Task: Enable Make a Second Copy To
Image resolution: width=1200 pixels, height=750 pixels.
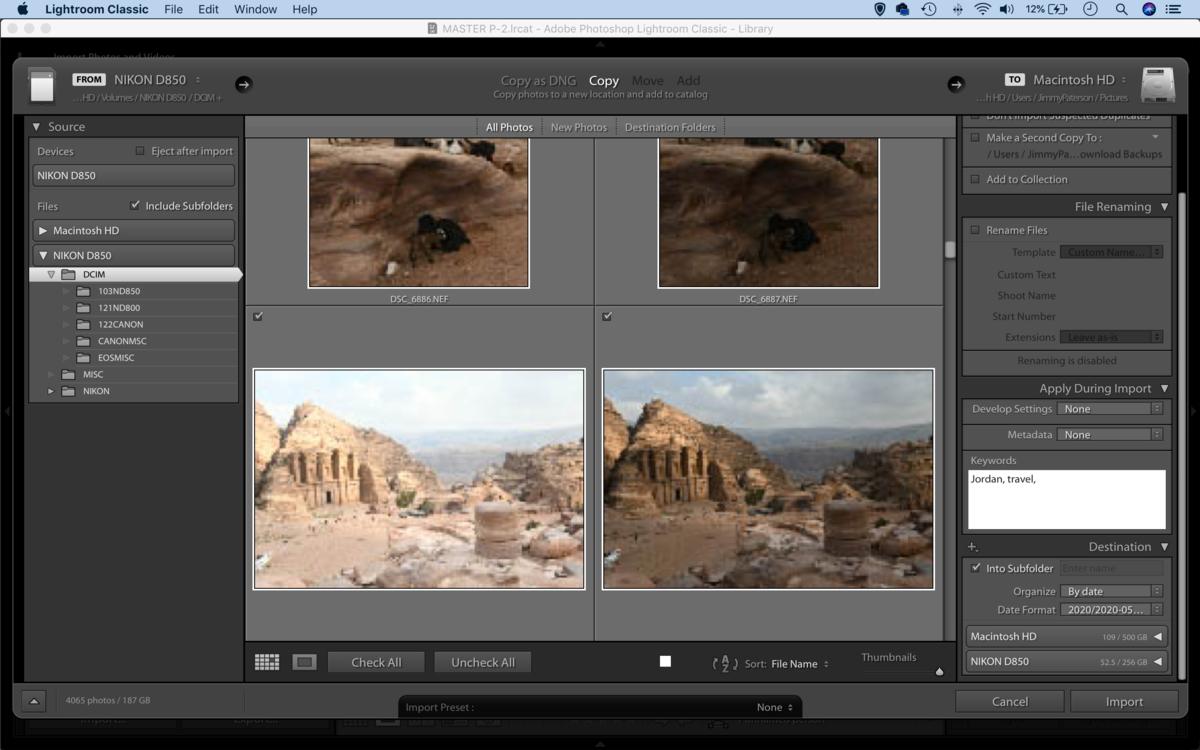Action: 975,138
